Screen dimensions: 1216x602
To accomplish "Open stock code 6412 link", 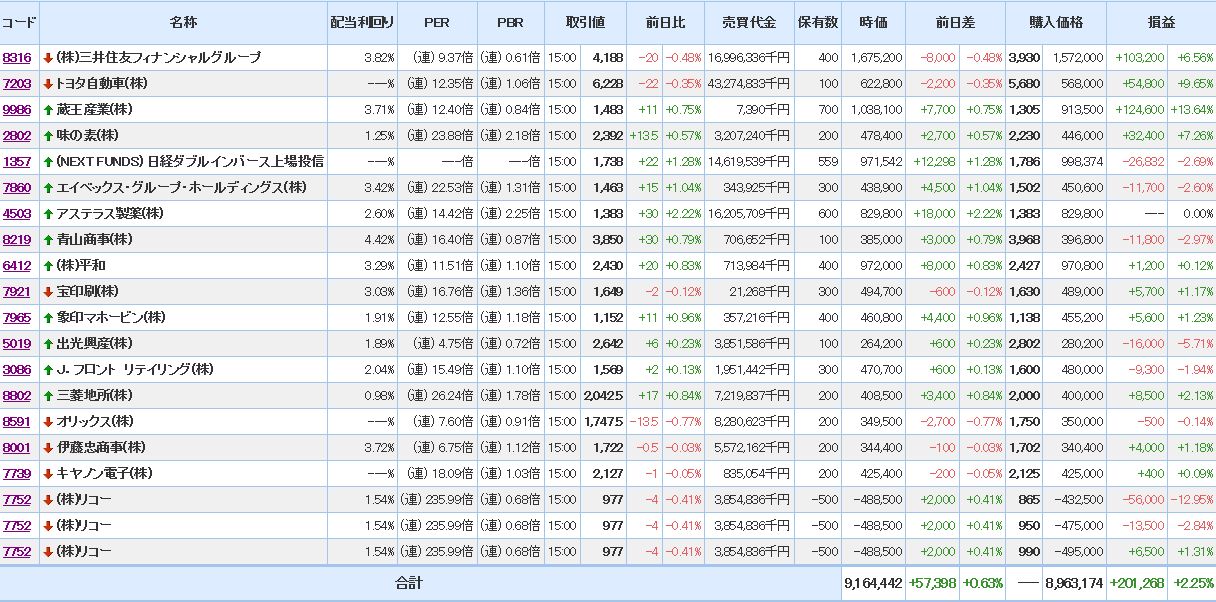I will pyautogui.click(x=17, y=266).
